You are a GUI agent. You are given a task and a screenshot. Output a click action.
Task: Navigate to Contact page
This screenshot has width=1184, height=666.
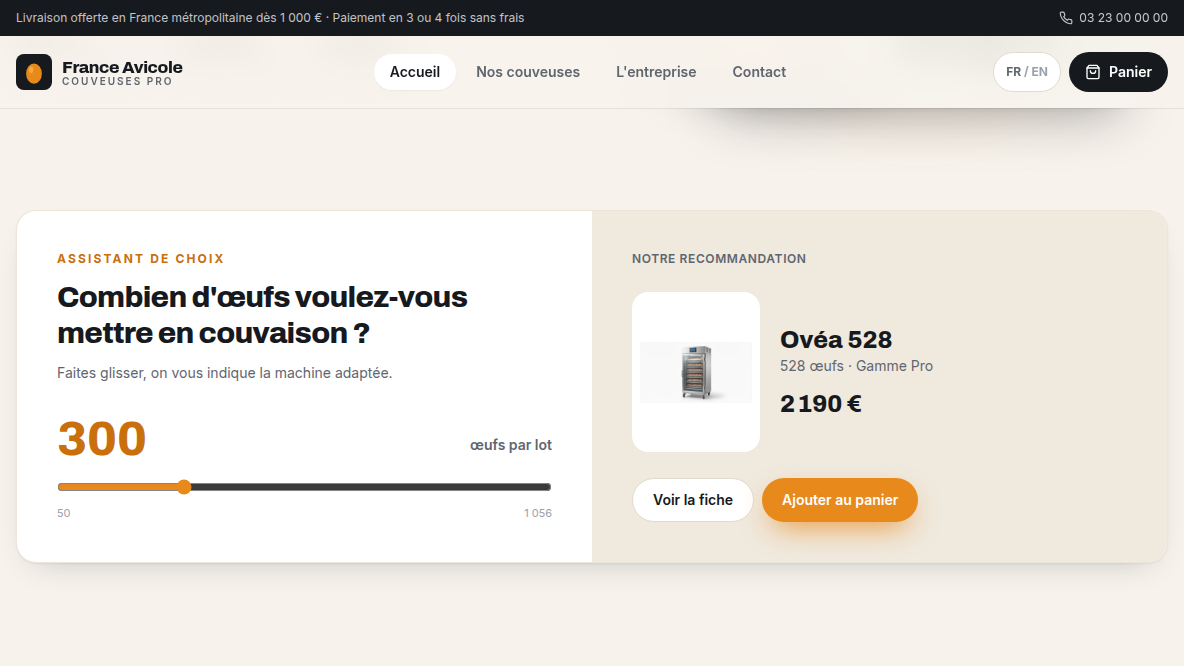point(759,72)
